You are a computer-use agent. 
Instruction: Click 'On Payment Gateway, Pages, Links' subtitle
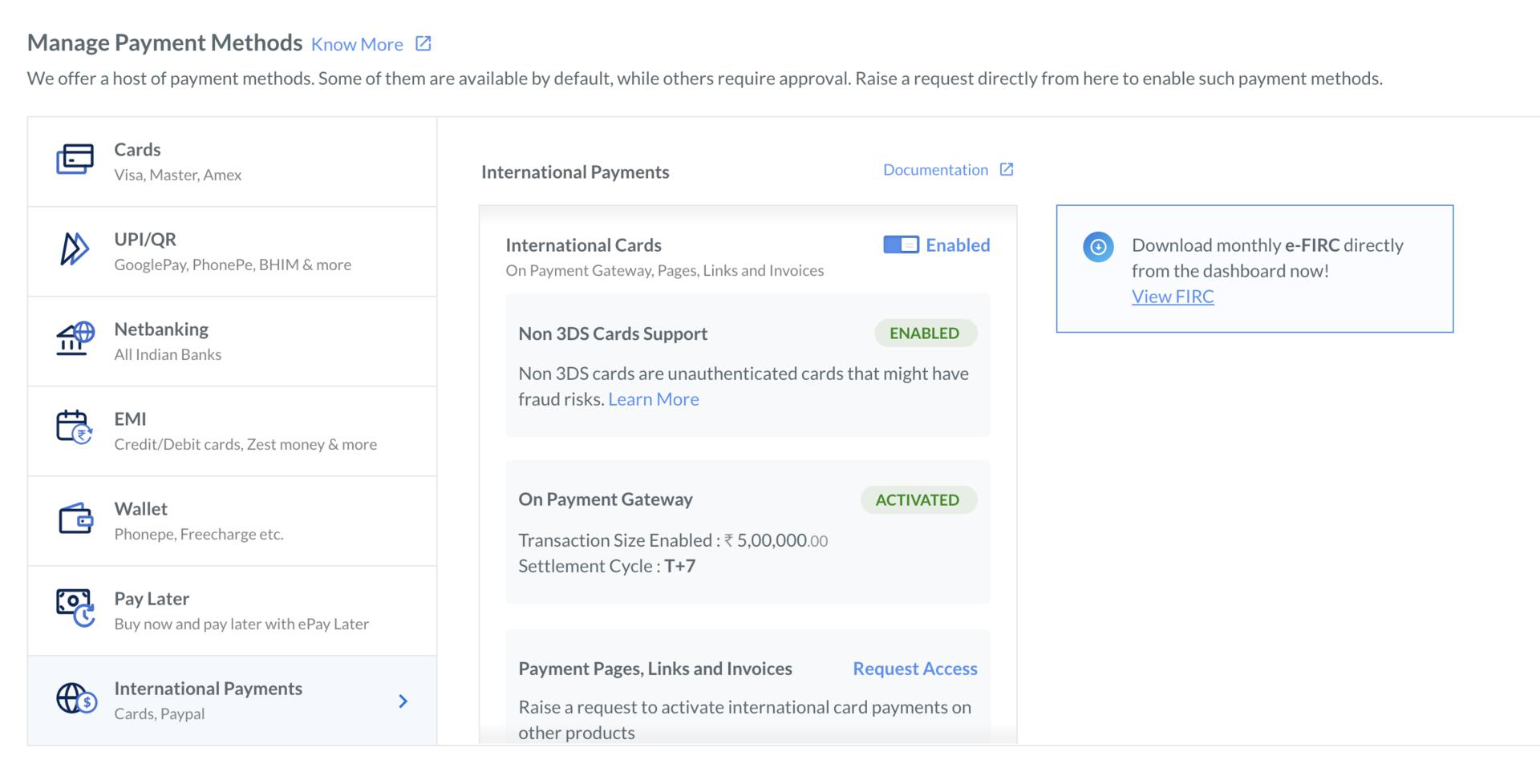tap(664, 271)
